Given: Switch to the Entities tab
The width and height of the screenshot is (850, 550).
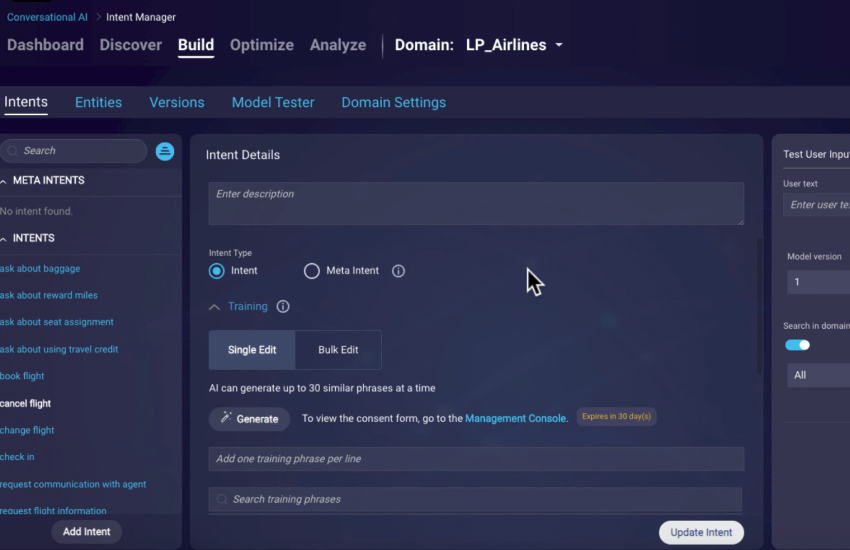Looking at the screenshot, I should [98, 102].
